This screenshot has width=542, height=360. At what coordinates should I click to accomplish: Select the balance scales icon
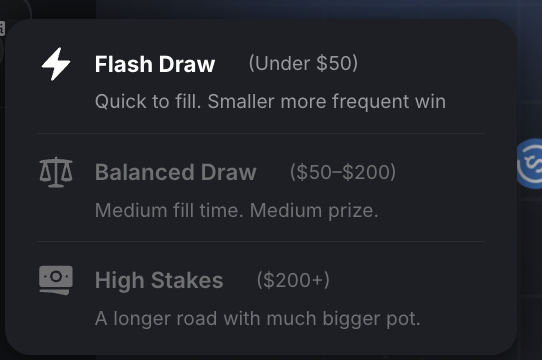(x=56, y=172)
